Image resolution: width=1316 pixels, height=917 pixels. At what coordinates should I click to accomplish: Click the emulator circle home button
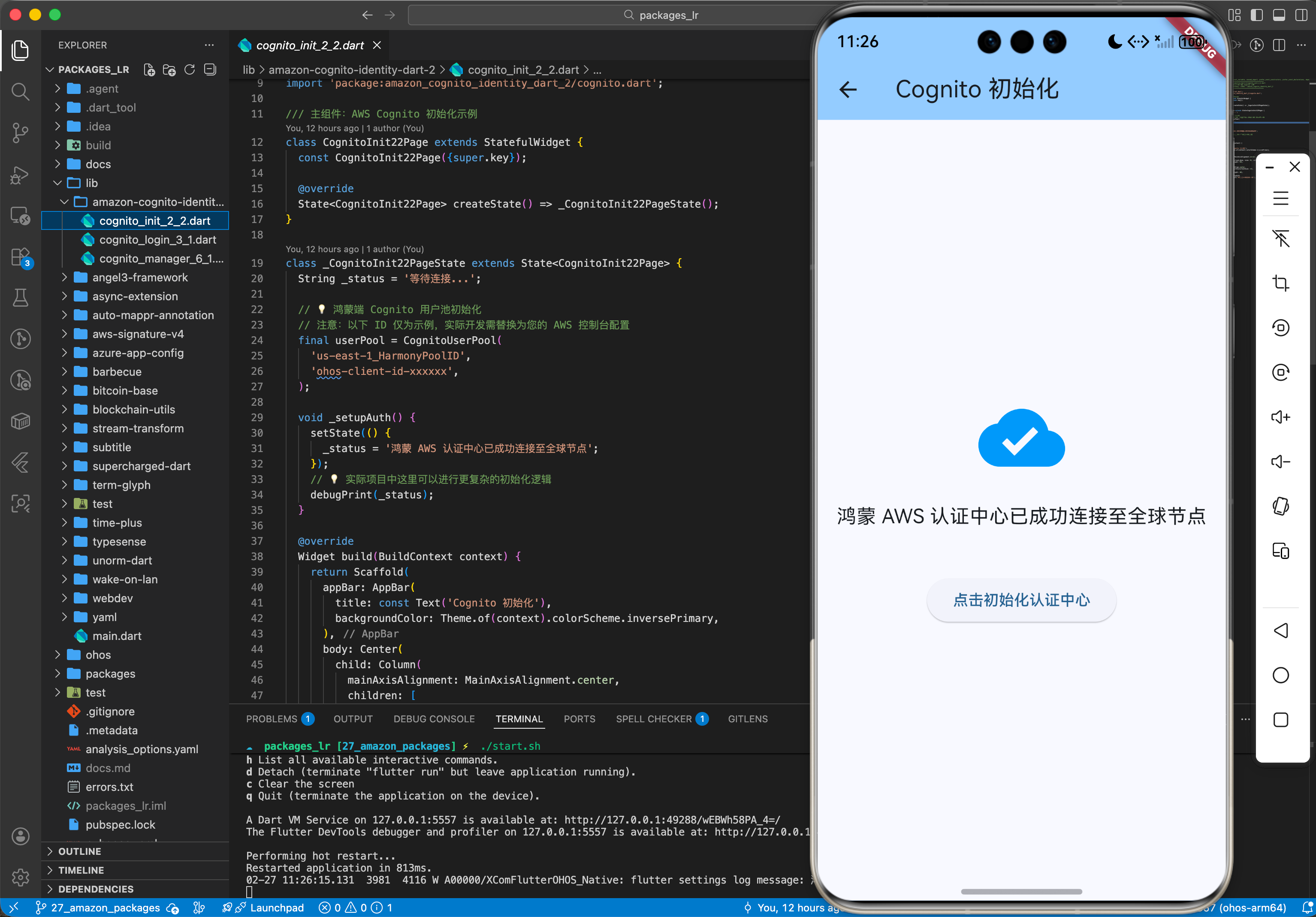pyautogui.click(x=1280, y=675)
